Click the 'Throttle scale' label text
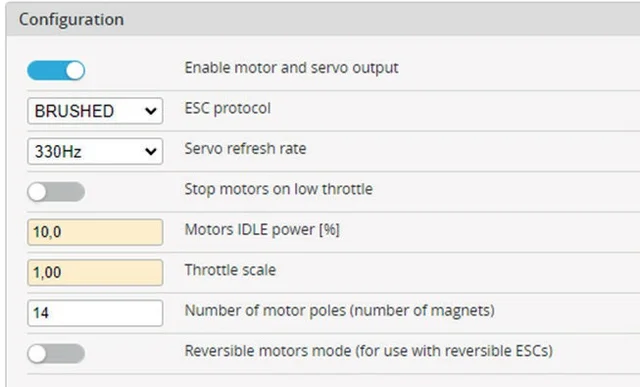This screenshot has height=387, width=640. (x=230, y=270)
